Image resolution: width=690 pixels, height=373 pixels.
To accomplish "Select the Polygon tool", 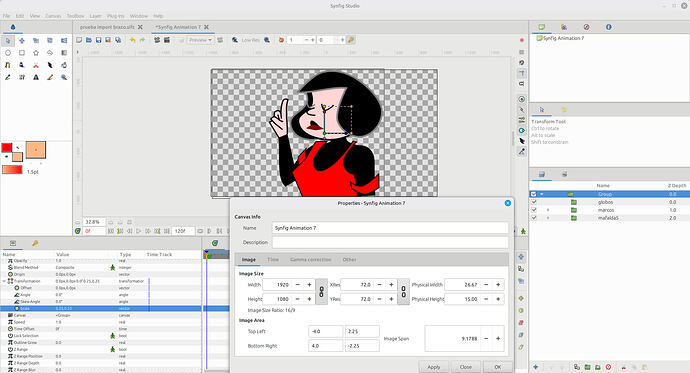I will pos(50,53).
